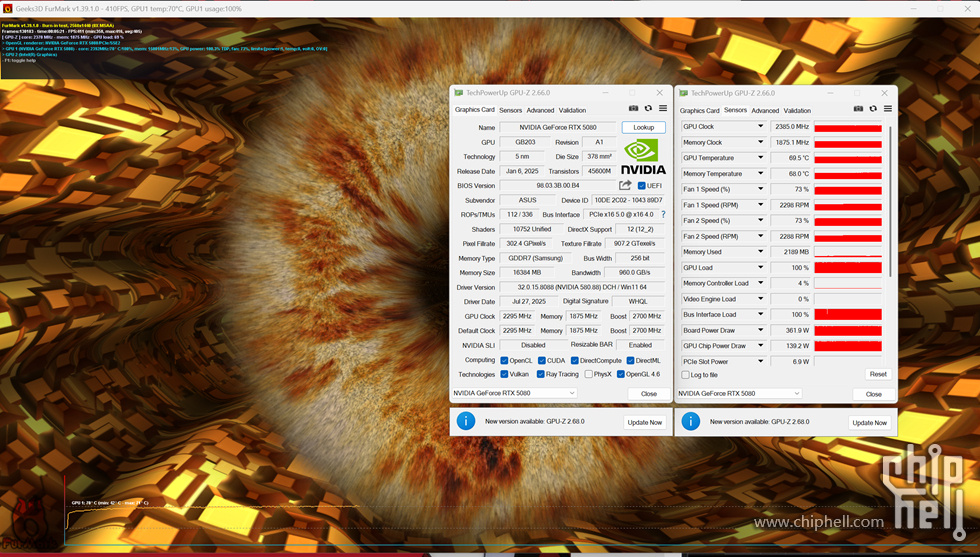This screenshot has width=980, height=557.
Task: Switch to Validation tab in left GPU-Z window
Action: (572, 110)
